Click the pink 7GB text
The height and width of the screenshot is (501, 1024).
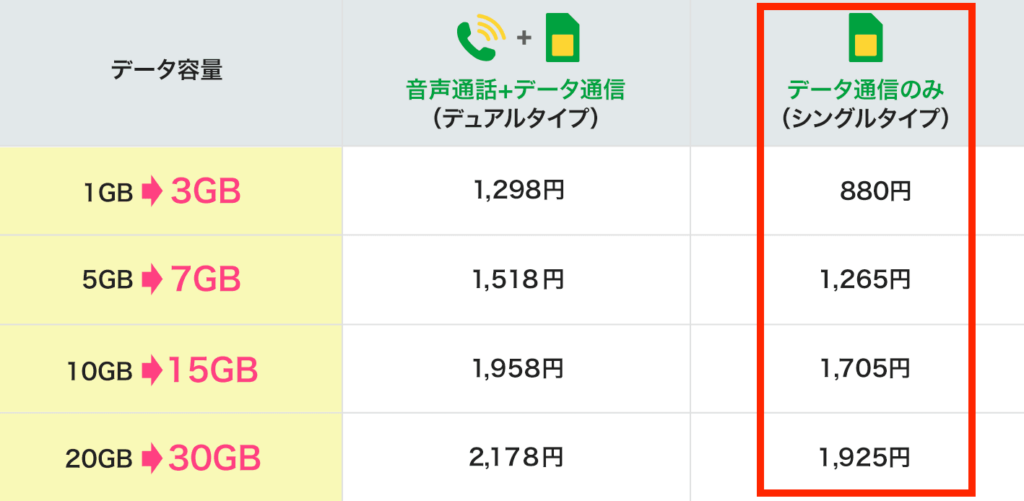(206, 281)
